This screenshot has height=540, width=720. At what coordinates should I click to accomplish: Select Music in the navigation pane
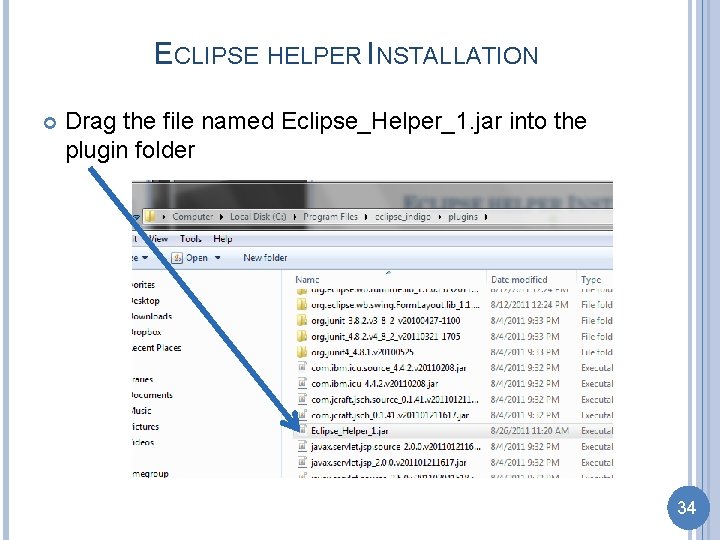tap(142, 411)
